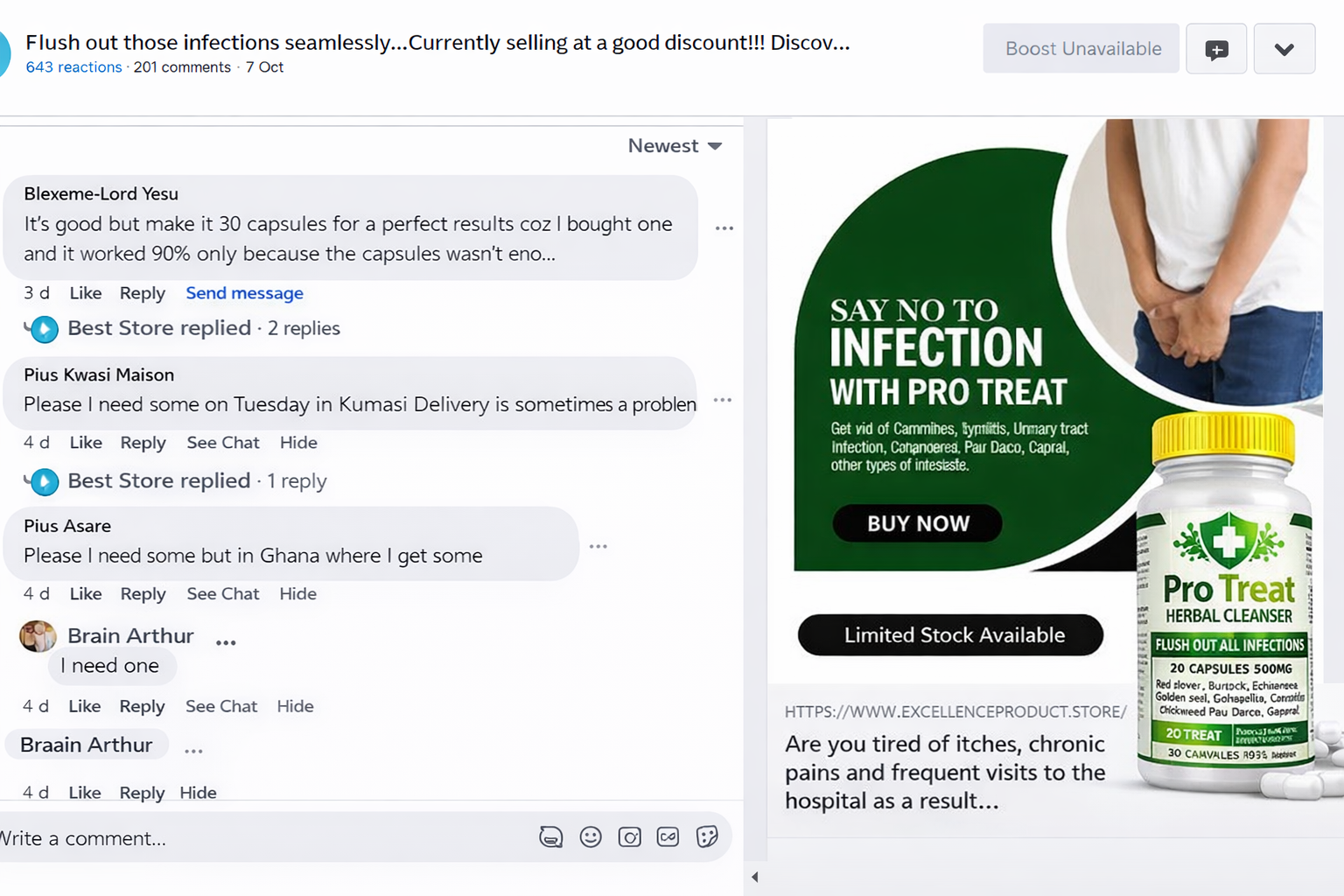Image resolution: width=1344 pixels, height=896 pixels.
Task: Open options for Pius Asare's comment
Action: point(598,546)
